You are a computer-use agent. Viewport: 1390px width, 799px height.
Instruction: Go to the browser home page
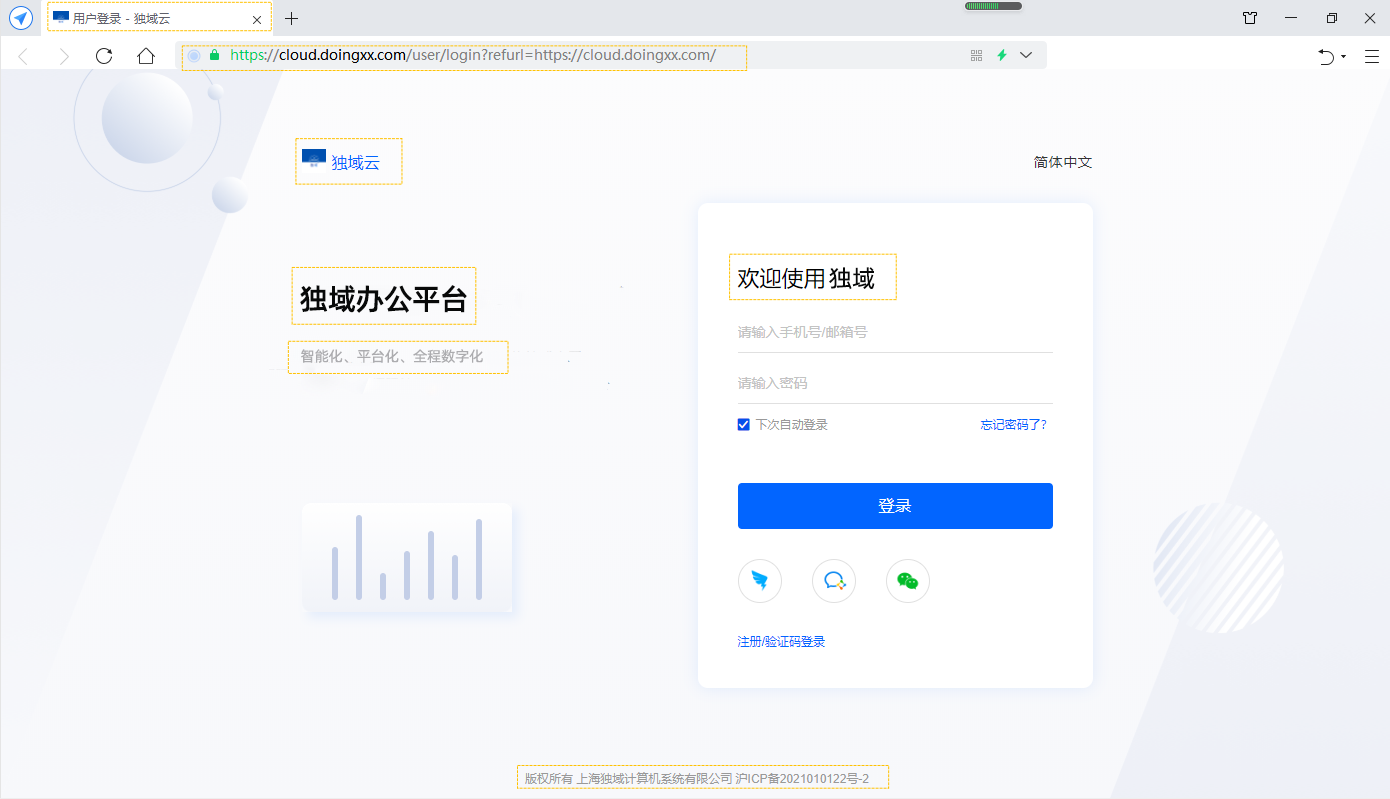(x=146, y=56)
